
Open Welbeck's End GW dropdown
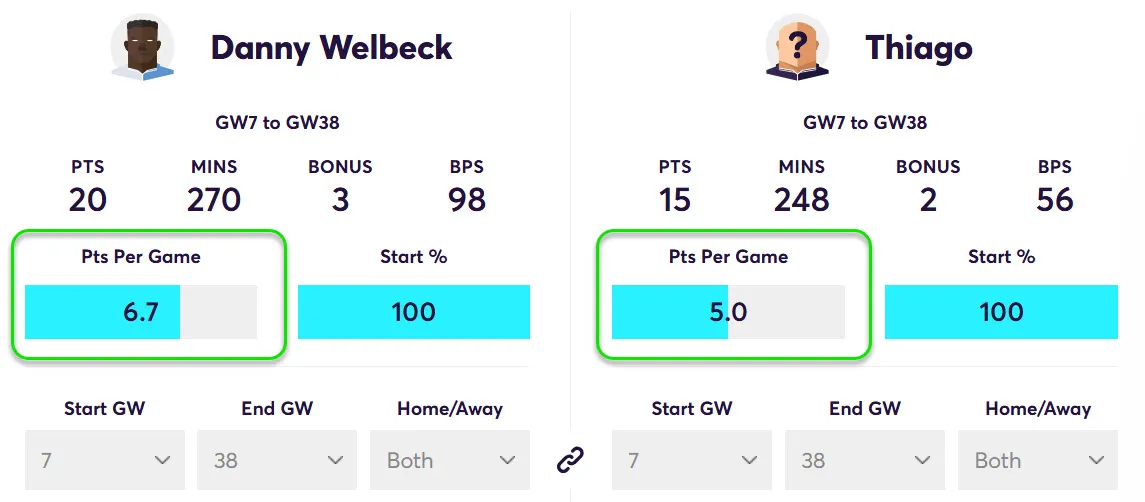click(277, 460)
